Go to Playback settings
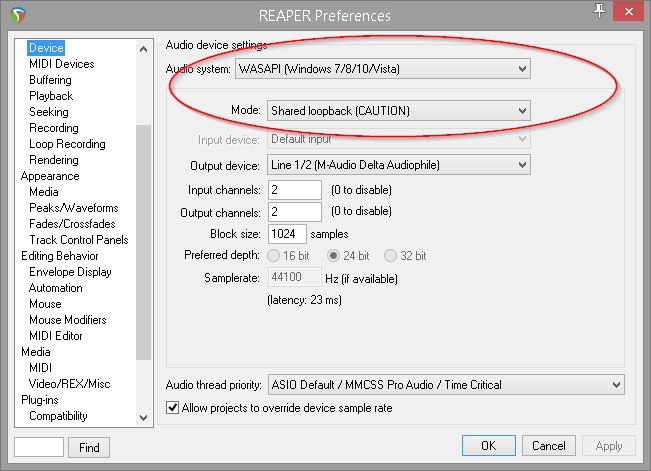Viewport: 651px width, 471px height. click(51, 96)
